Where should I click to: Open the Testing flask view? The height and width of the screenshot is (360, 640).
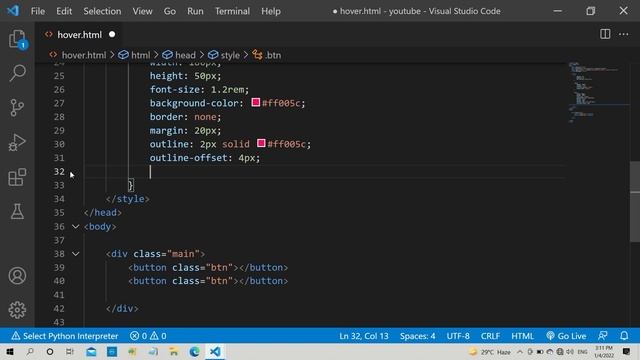point(17,211)
